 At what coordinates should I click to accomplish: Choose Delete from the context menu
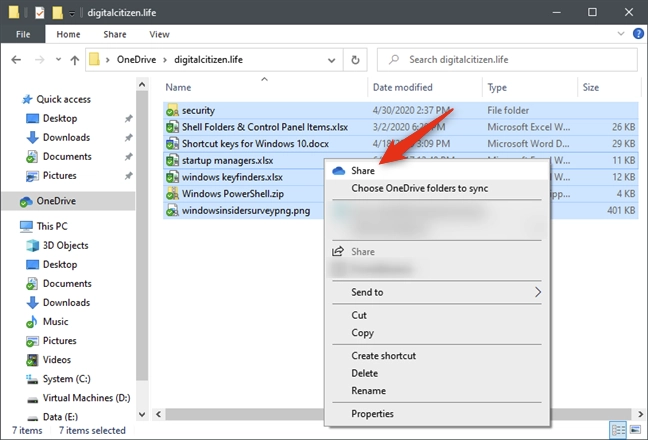tap(437, 373)
